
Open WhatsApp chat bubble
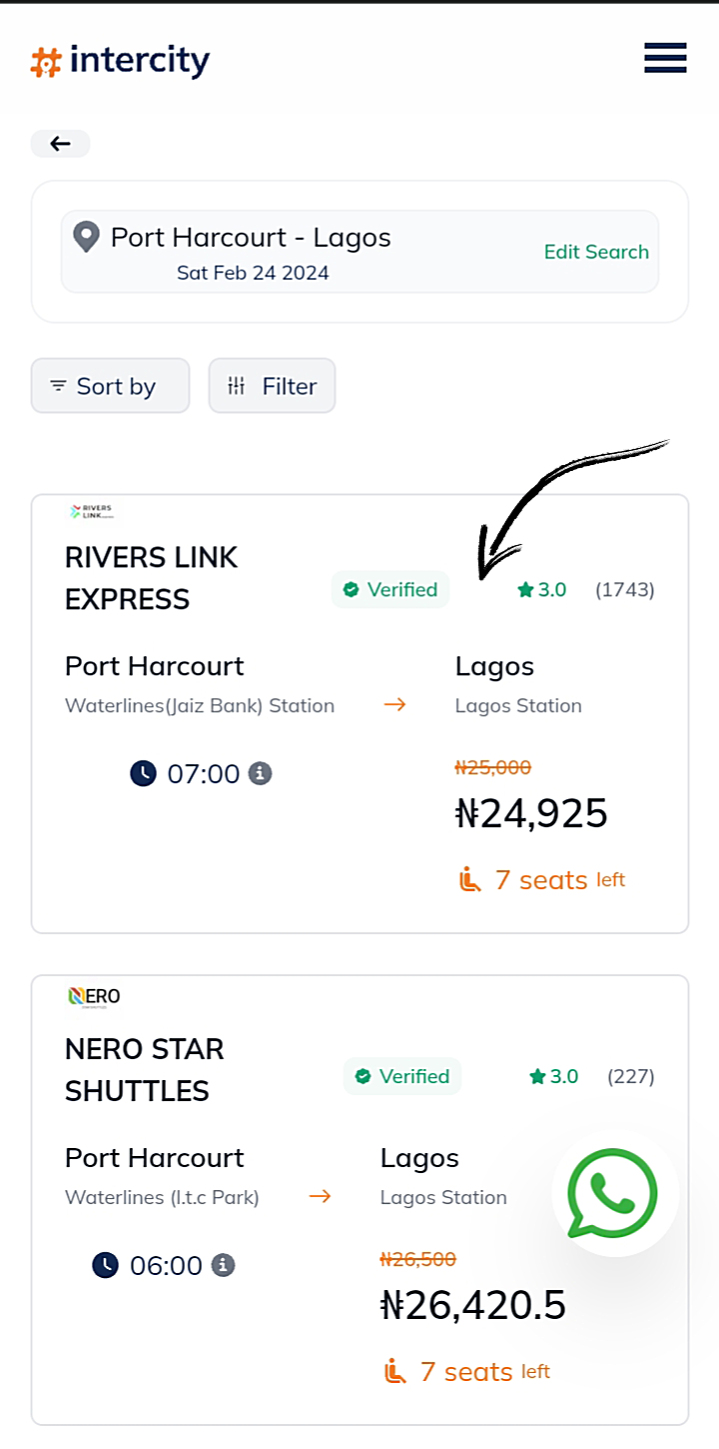(614, 1194)
